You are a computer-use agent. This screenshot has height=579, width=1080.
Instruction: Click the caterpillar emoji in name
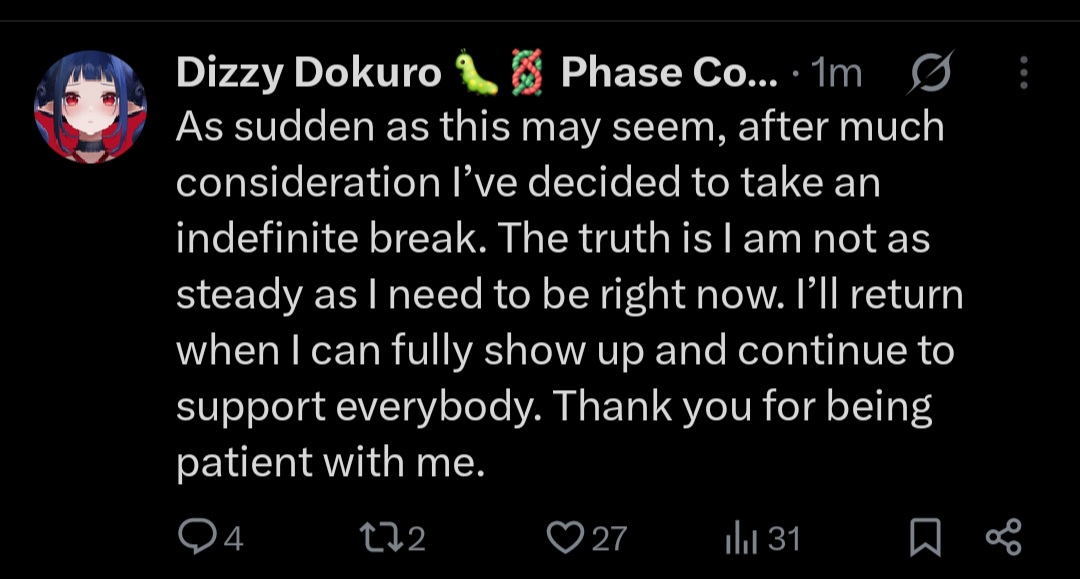[477, 72]
